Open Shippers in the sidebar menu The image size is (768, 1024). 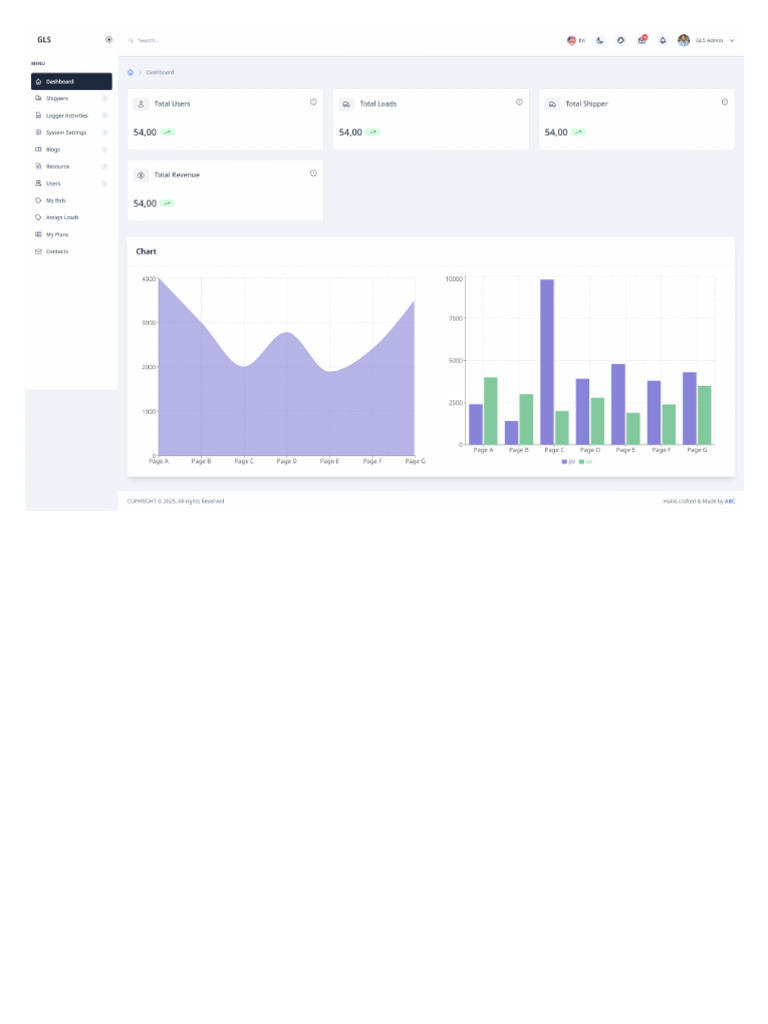pyautogui.click(x=57, y=99)
